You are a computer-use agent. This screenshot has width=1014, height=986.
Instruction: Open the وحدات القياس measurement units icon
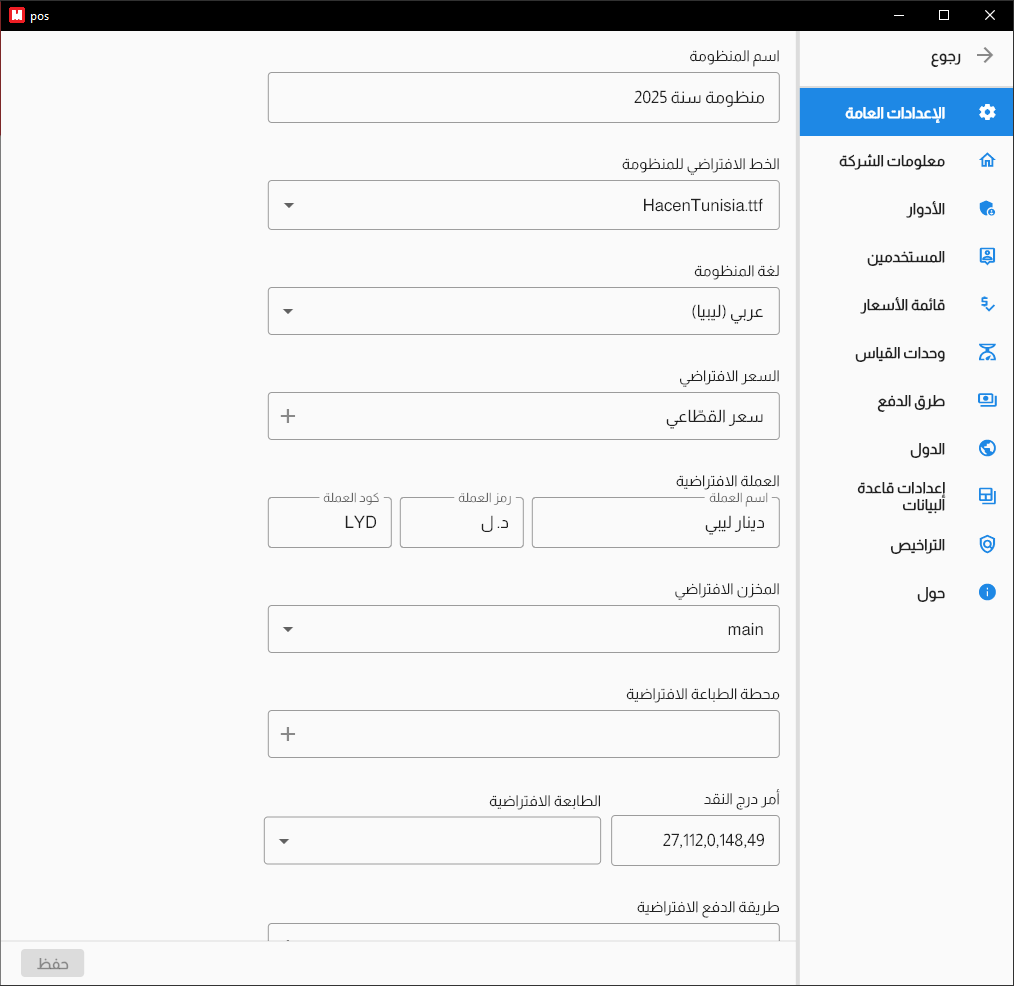click(x=987, y=352)
